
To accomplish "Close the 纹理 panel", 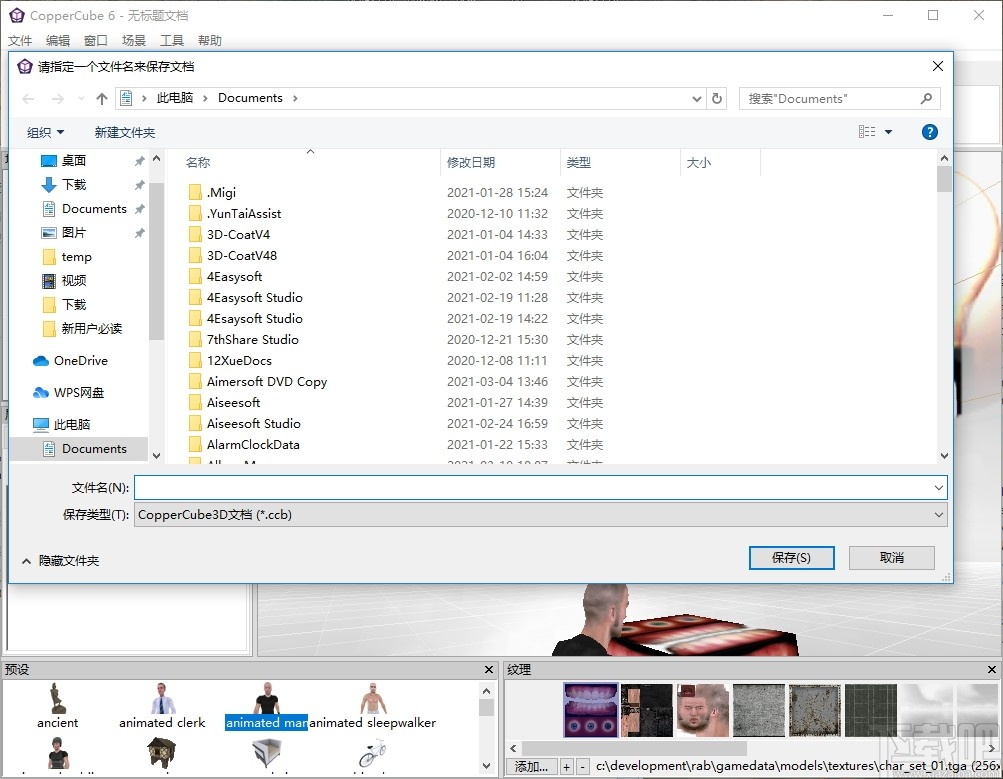I will [x=991, y=670].
